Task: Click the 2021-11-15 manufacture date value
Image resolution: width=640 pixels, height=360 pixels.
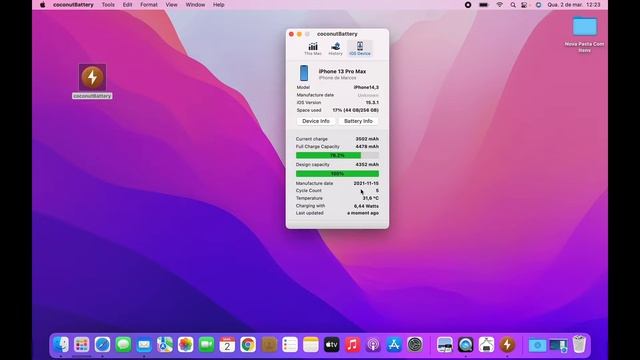Action: [366, 183]
